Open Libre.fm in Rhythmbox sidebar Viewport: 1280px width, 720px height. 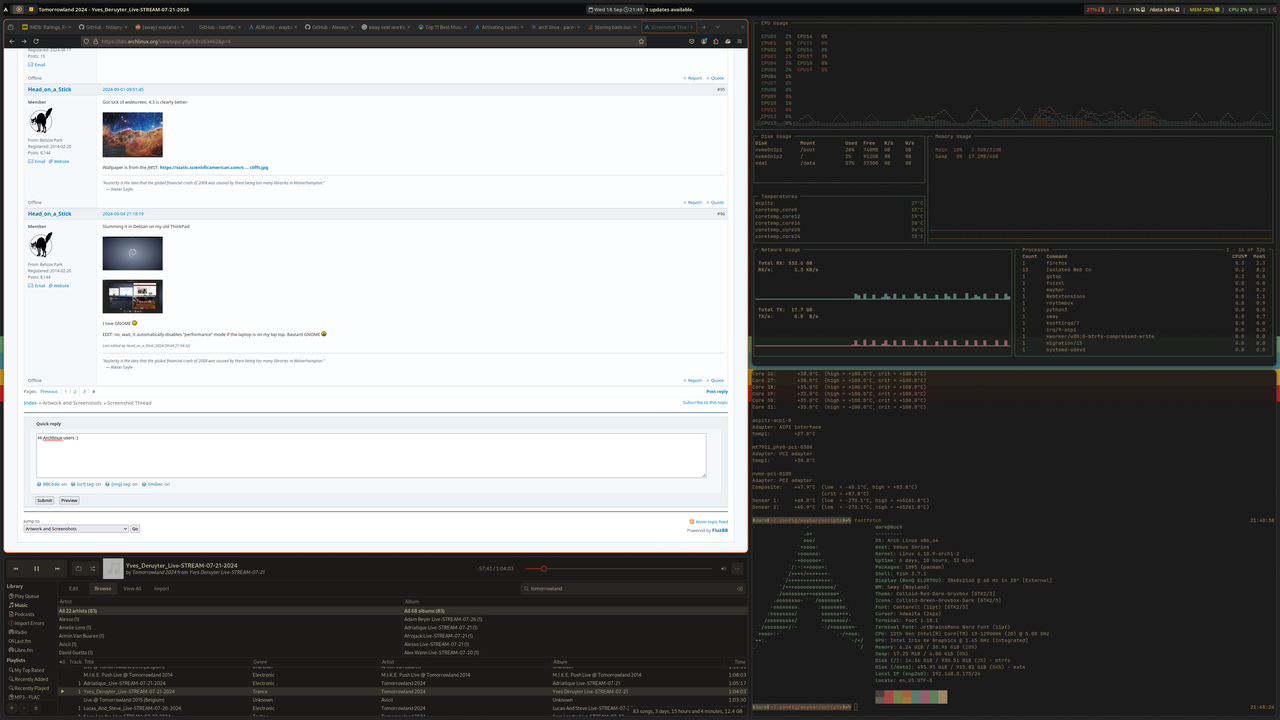pyautogui.click(x=21, y=650)
